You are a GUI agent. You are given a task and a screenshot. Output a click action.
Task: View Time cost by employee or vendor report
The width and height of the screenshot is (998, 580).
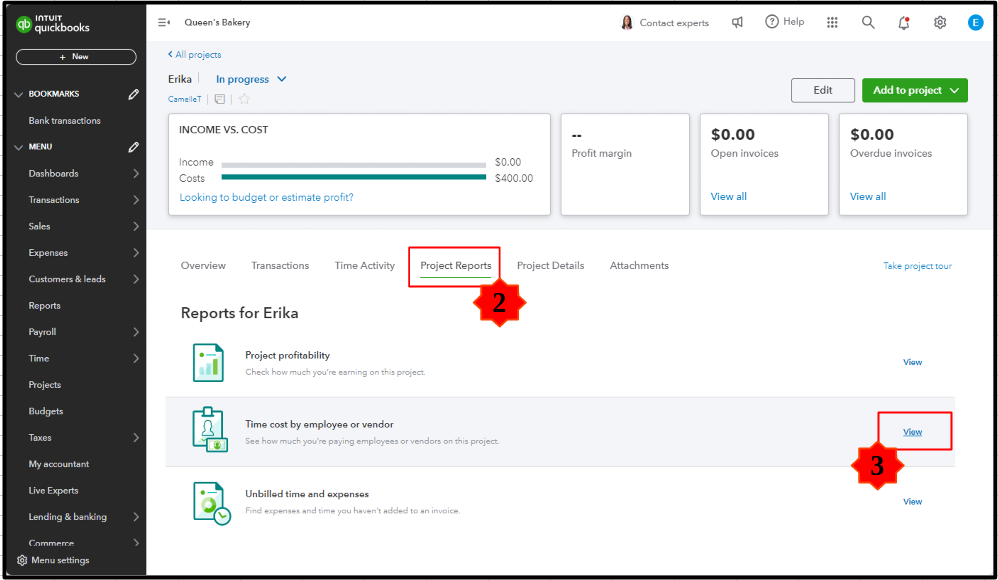point(912,432)
